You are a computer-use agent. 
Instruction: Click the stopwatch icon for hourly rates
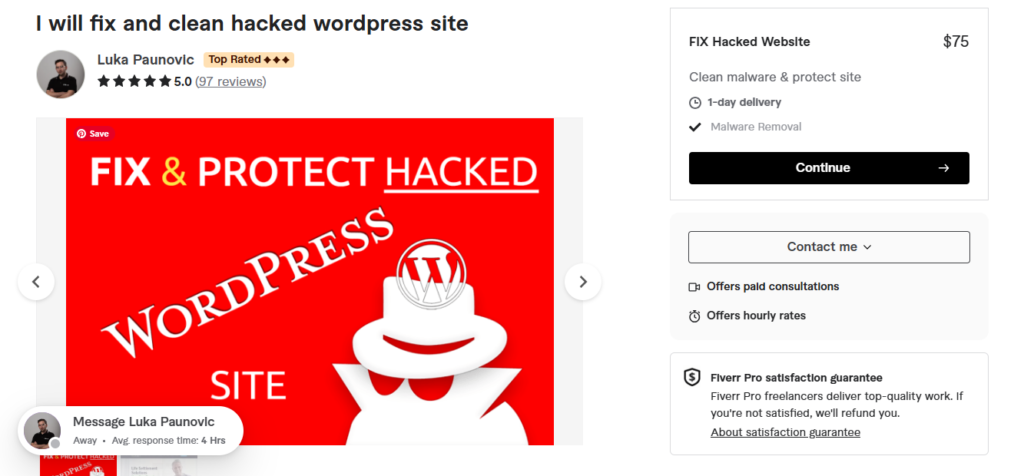tap(694, 316)
